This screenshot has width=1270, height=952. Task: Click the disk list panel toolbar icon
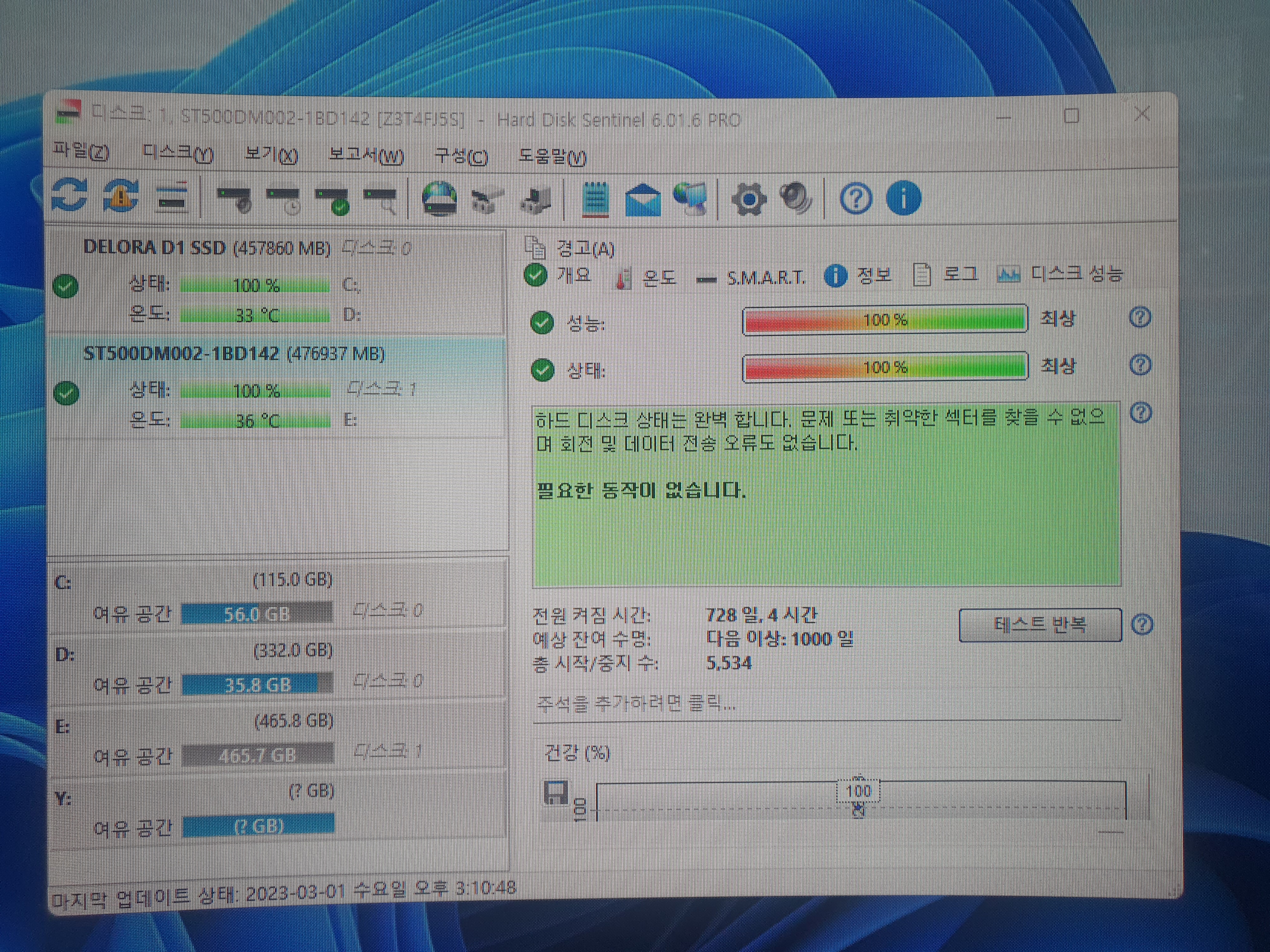coord(172,197)
